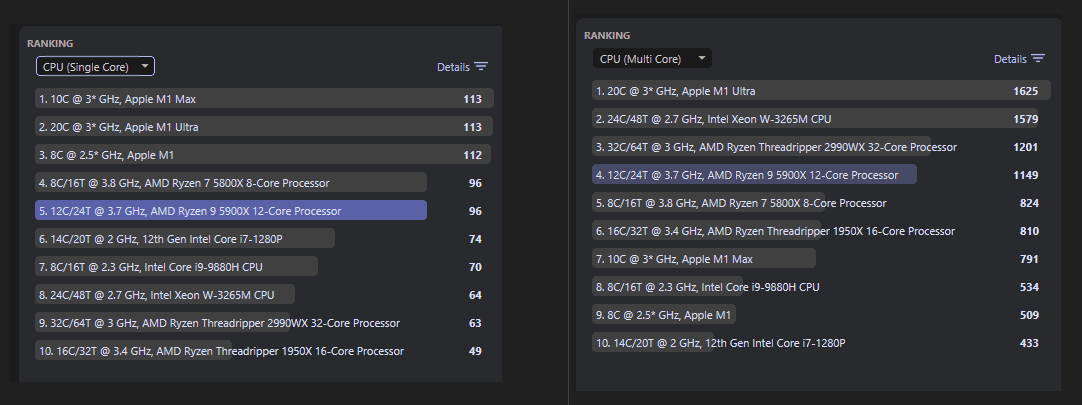This screenshot has height=405, width=1082.
Task: Click Details link in Multi Core panel
Action: coord(1010,59)
